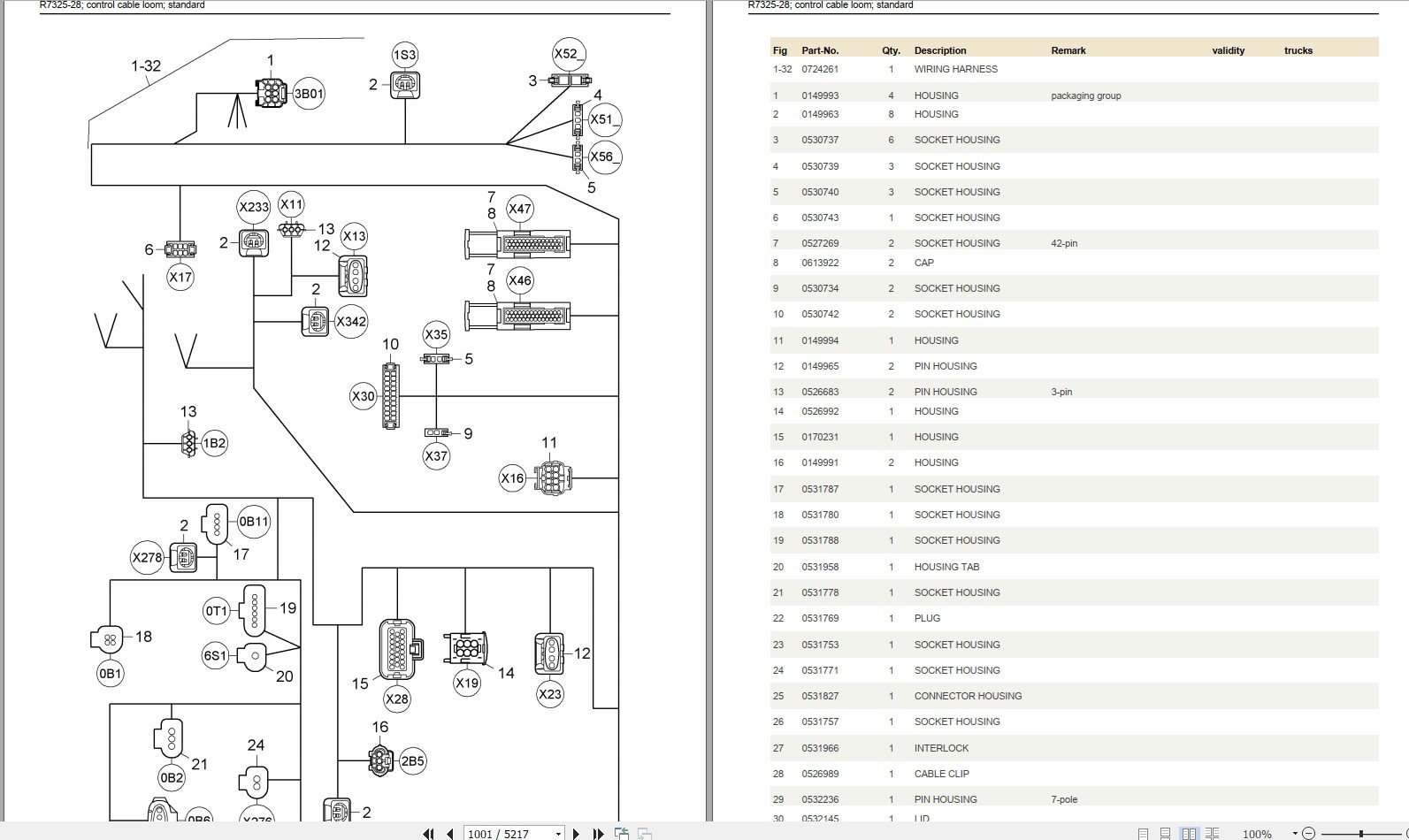Image resolution: width=1409 pixels, height=840 pixels.
Task: Open the zoom level dropdown arrow
Action: 1295,834
